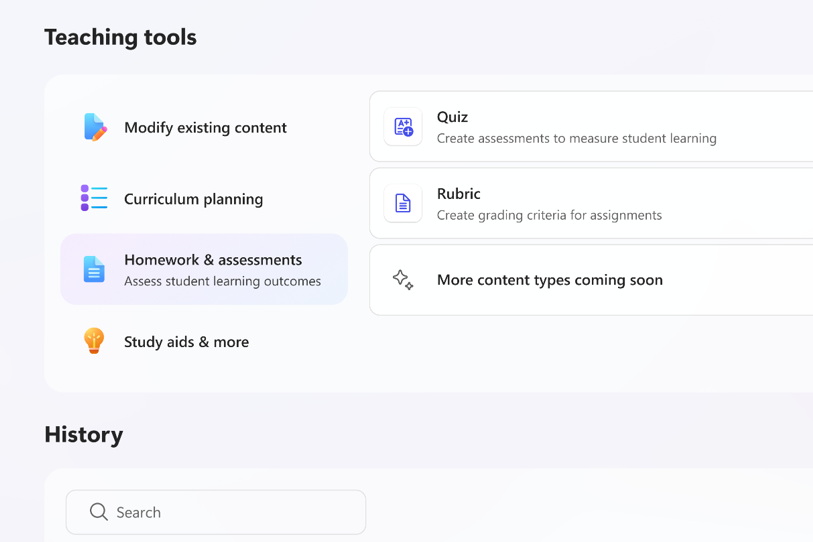The width and height of the screenshot is (813, 542).
Task: Click the 'Create grading criteria for assignments' description
Action: tap(549, 215)
